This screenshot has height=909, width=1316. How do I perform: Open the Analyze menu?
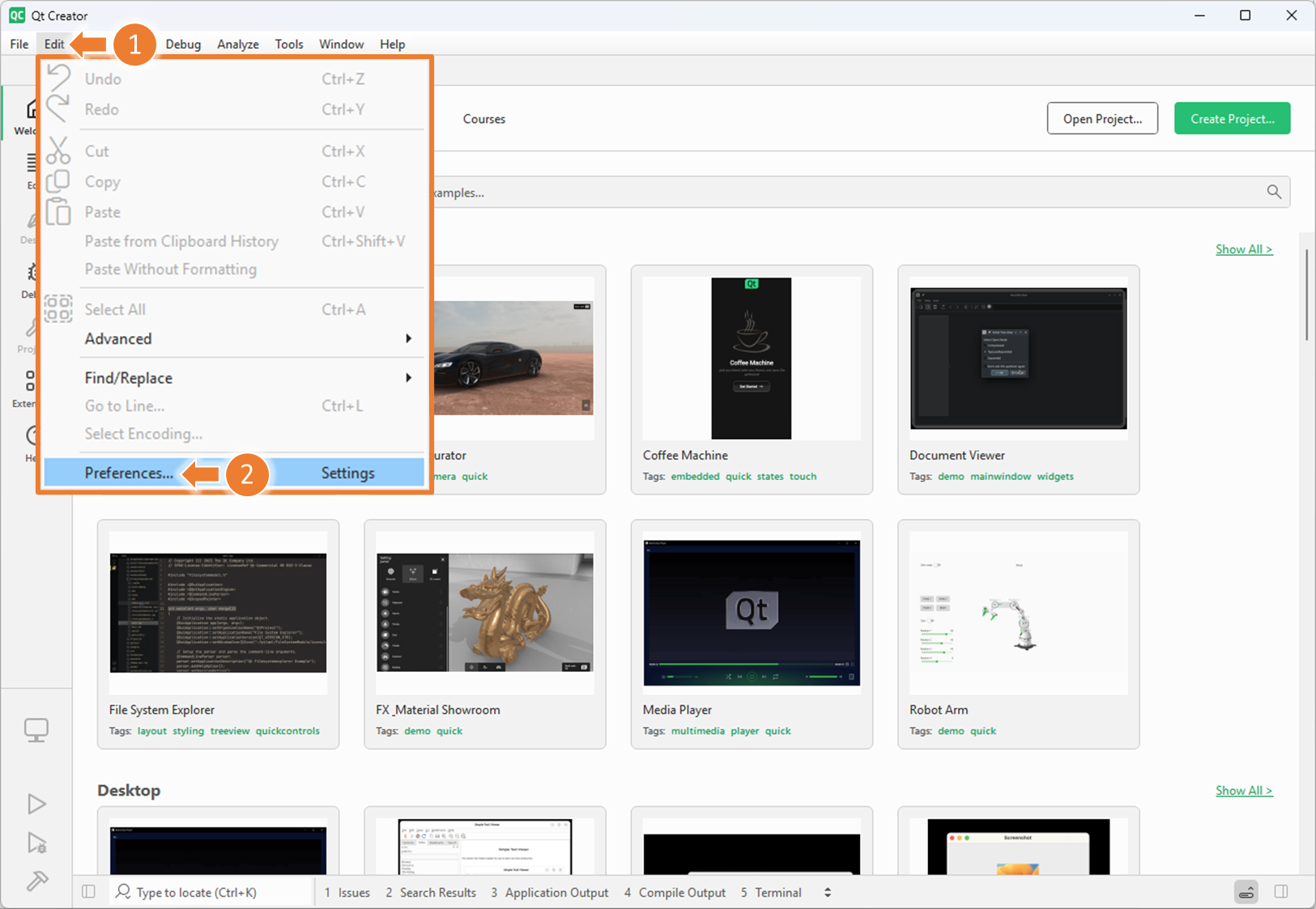click(x=238, y=44)
